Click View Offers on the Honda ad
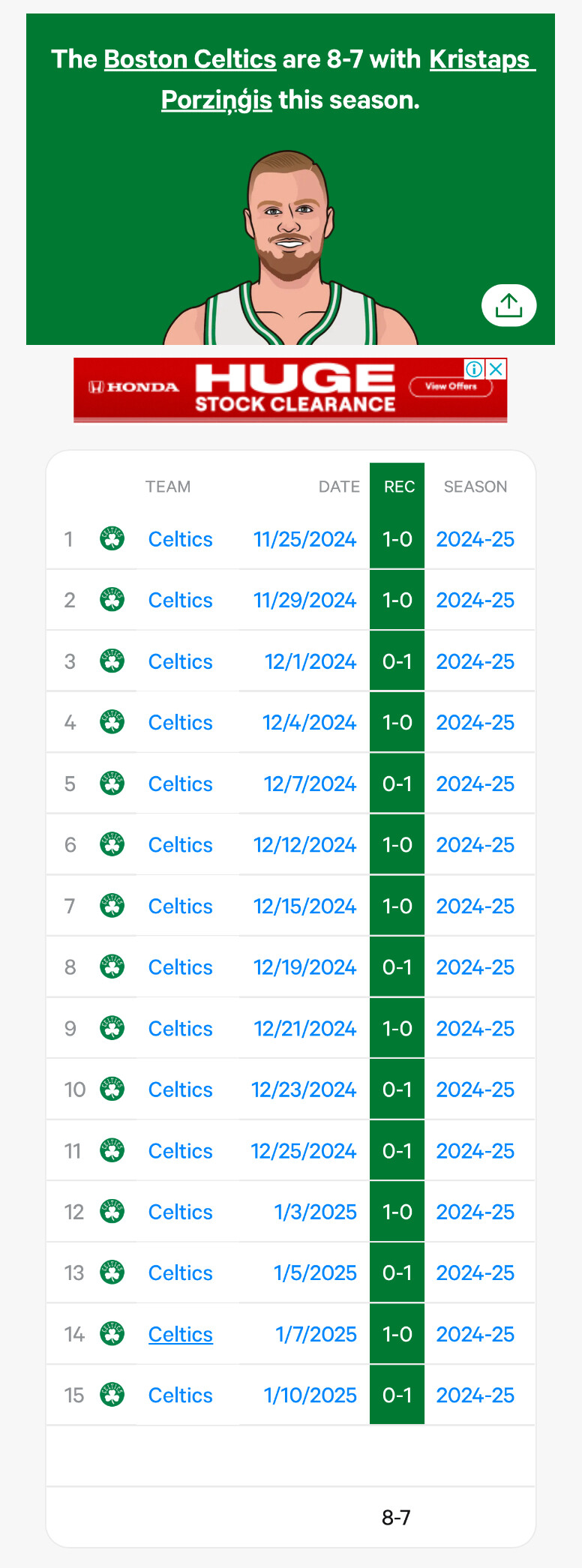The height and width of the screenshot is (1568, 582). 451,387
